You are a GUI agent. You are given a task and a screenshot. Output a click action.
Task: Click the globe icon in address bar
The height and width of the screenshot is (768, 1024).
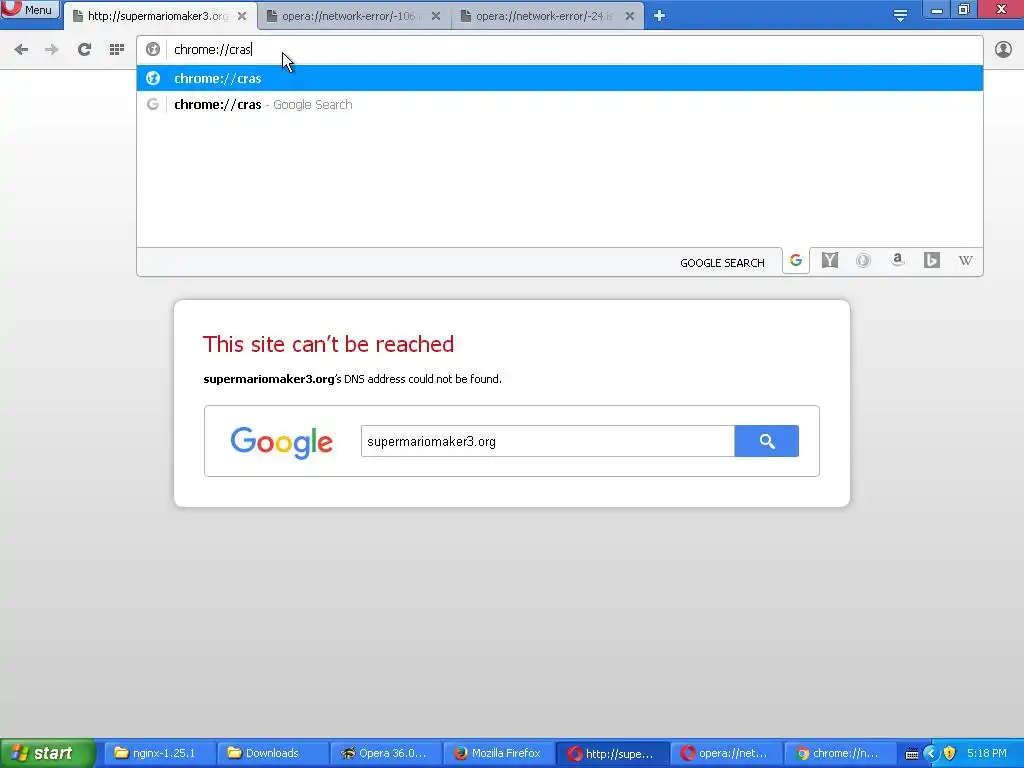pyautogui.click(x=153, y=50)
